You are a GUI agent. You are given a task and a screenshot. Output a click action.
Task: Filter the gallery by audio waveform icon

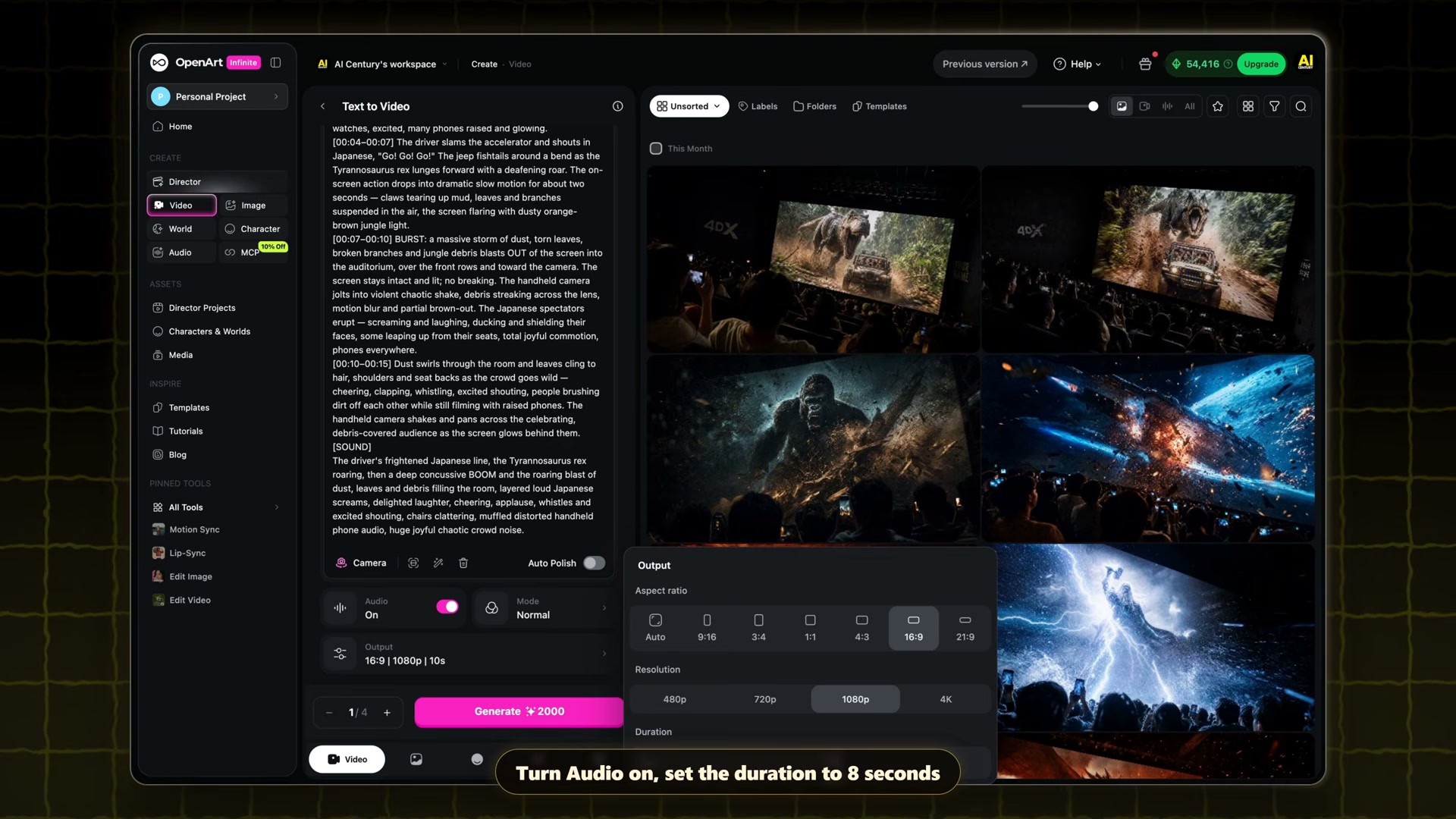[x=1168, y=106]
